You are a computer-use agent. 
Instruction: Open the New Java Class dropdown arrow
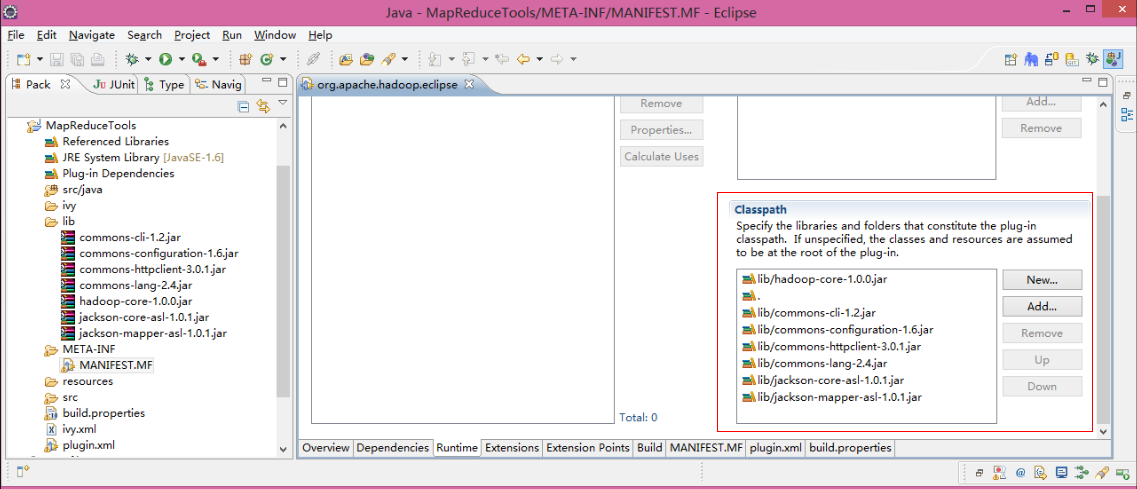tap(283, 59)
